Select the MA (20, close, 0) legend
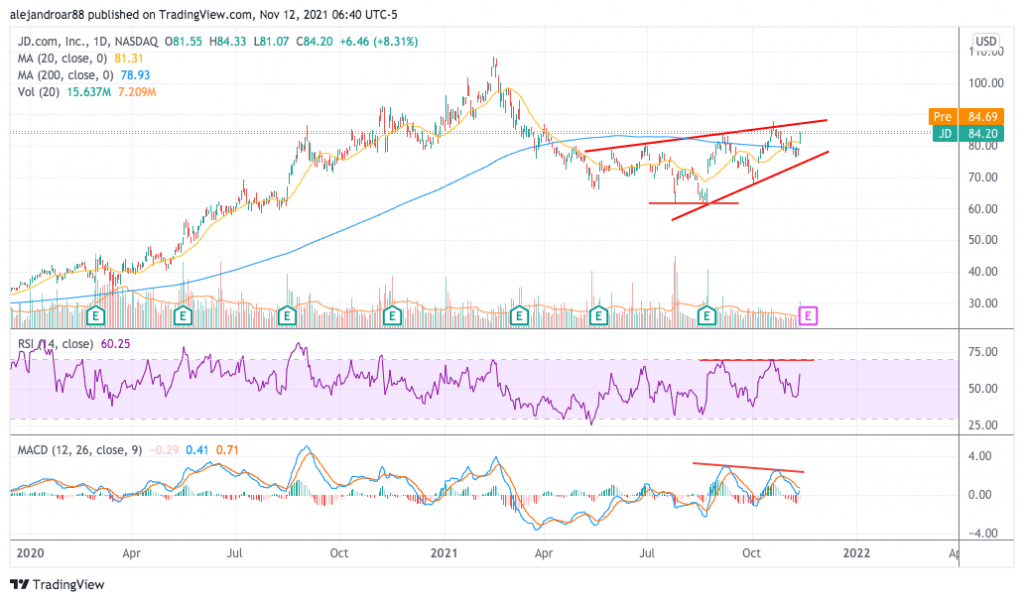 [63, 58]
